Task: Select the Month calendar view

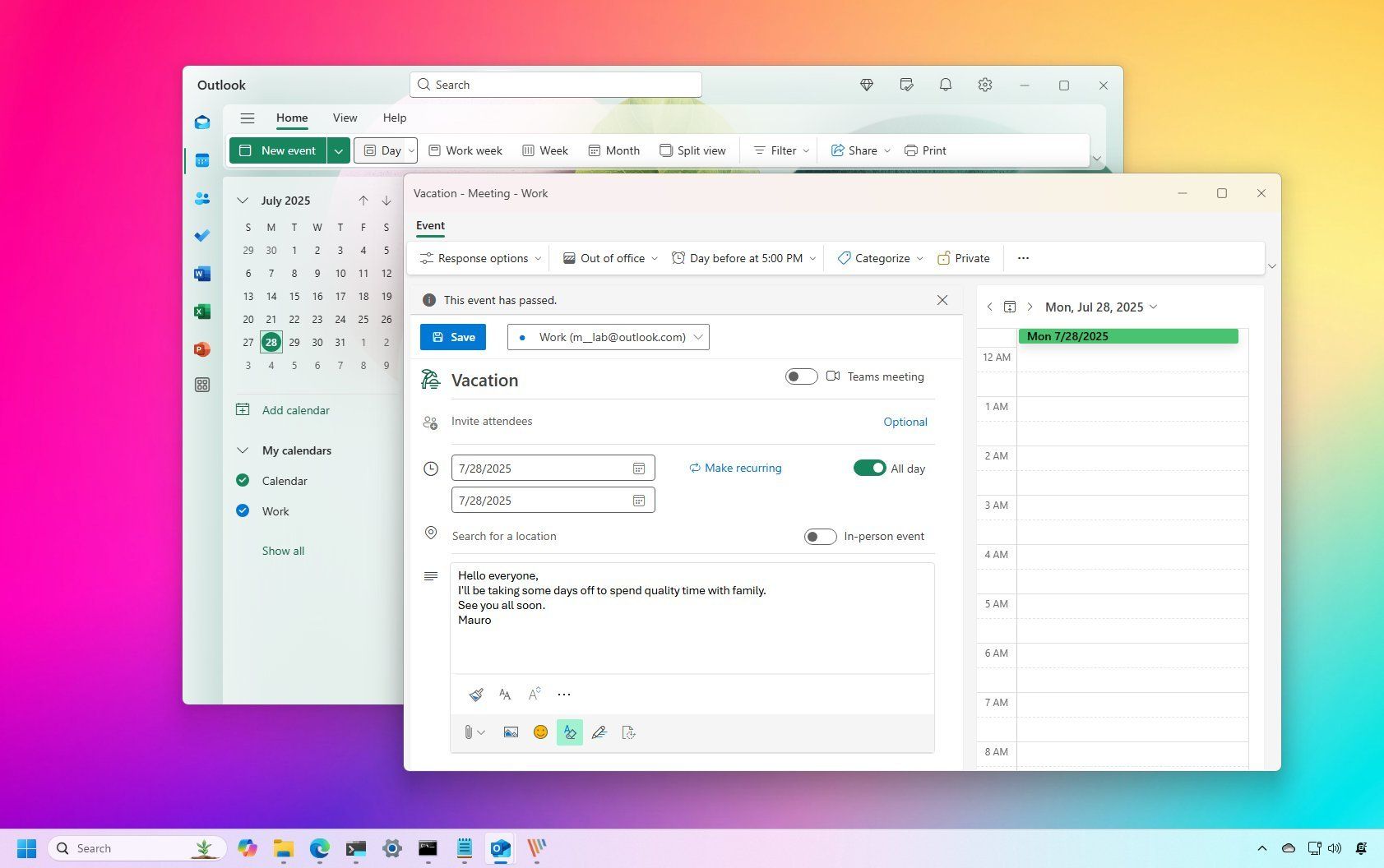Action: pyautogui.click(x=613, y=150)
